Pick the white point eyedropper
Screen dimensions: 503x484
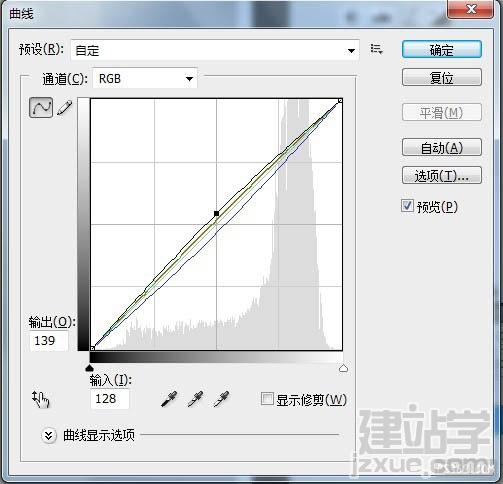221,399
